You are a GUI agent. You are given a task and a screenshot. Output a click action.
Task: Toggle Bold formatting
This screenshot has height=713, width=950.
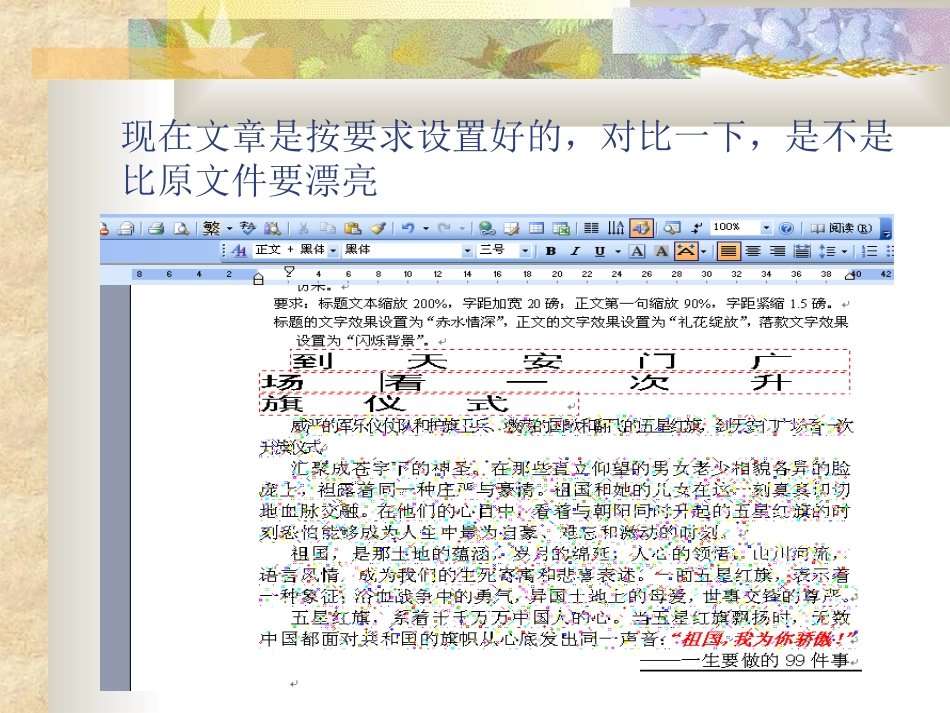551,251
